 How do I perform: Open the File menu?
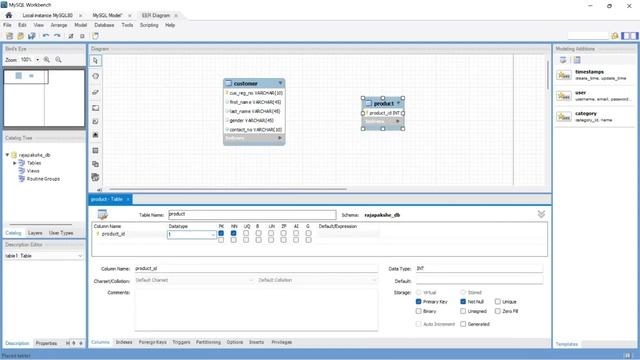[x=7, y=25]
